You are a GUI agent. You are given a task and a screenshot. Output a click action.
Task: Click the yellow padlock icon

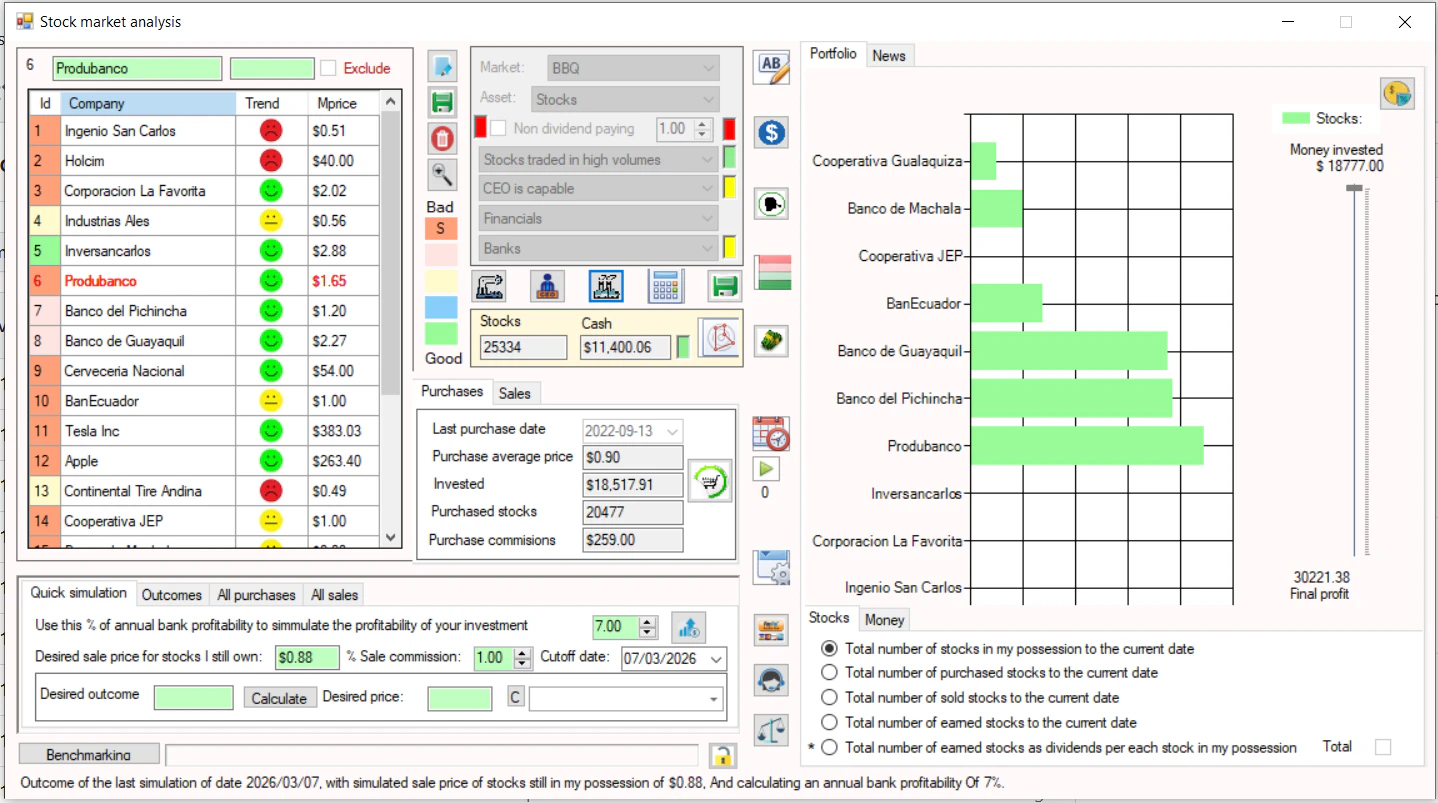(721, 756)
